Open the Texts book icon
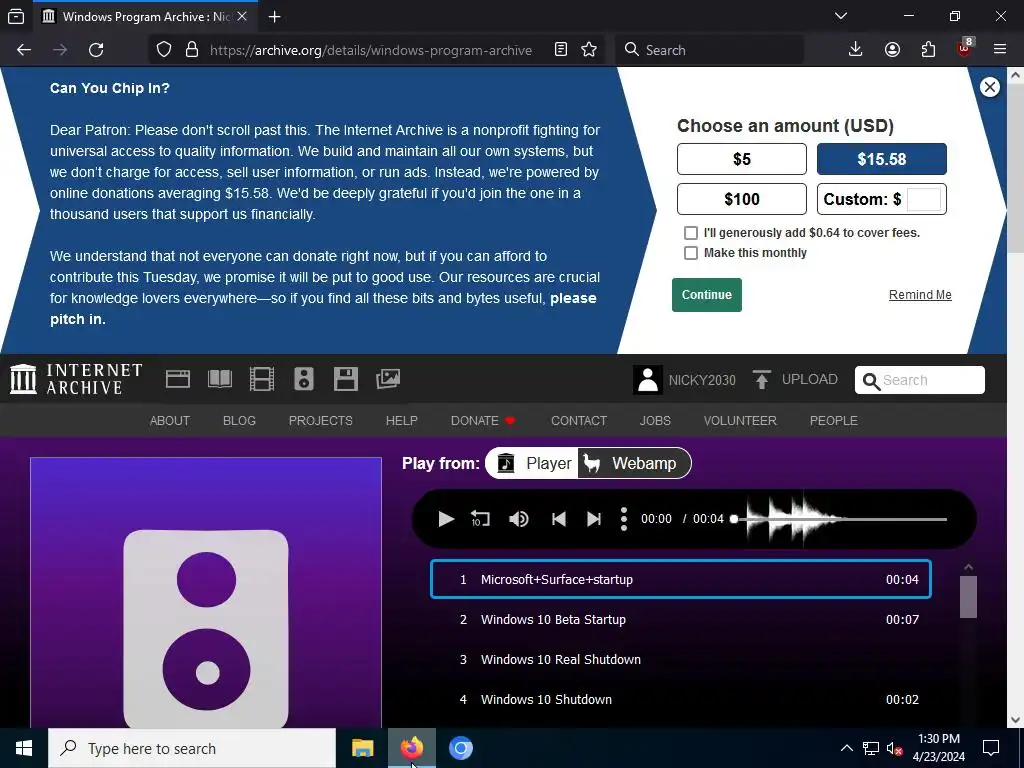 coord(219,379)
